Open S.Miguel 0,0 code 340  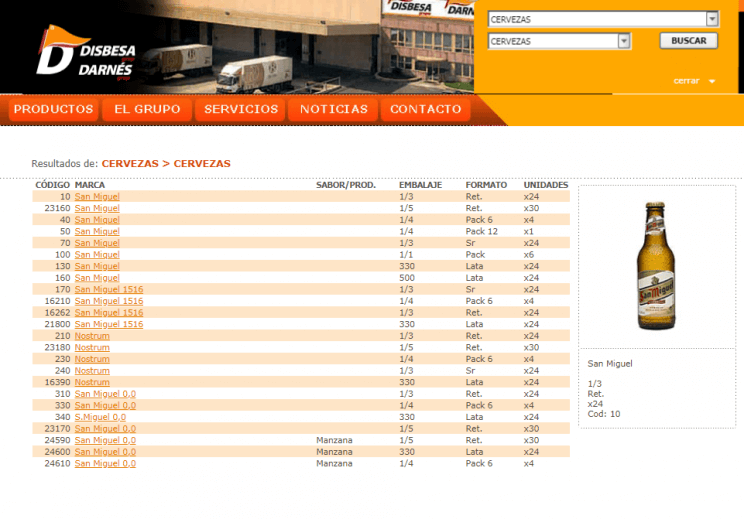(100, 417)
